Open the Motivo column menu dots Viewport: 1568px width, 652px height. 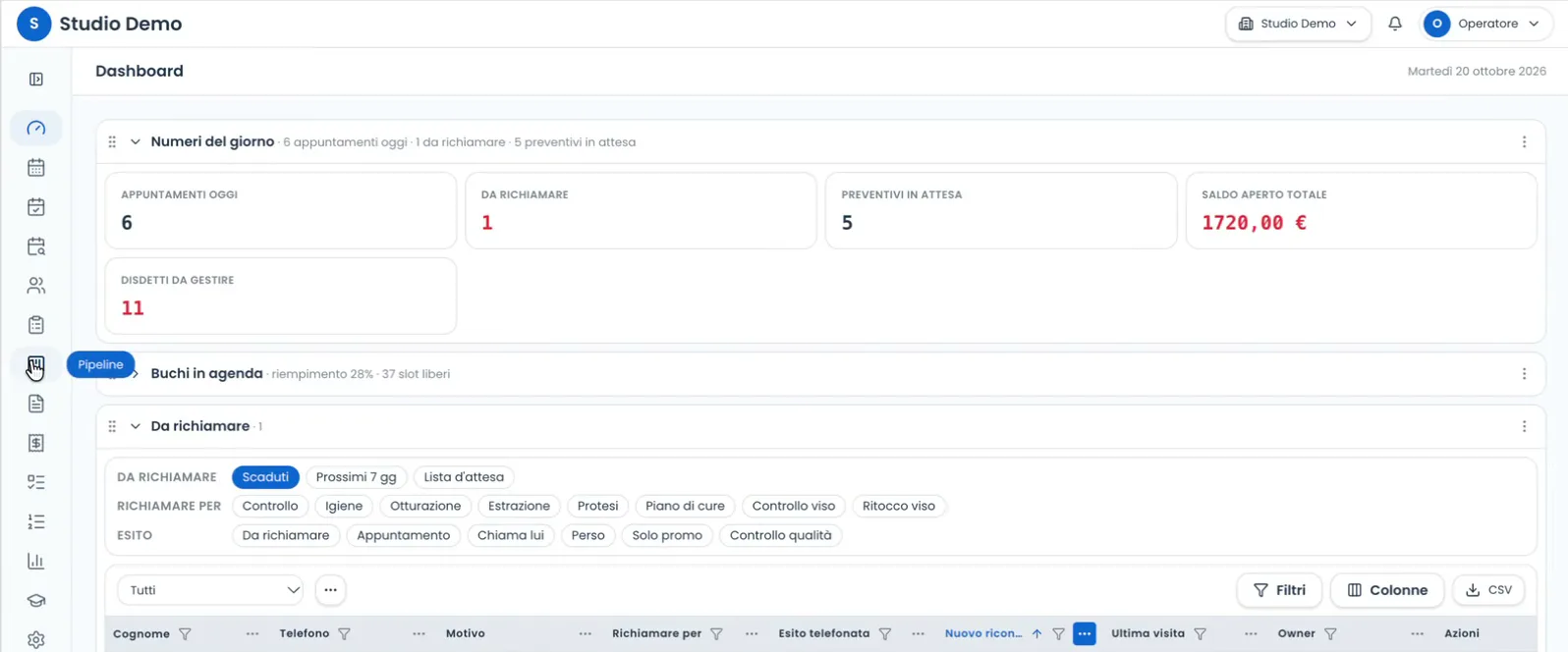pyautogui.click(x=586, y=634)
